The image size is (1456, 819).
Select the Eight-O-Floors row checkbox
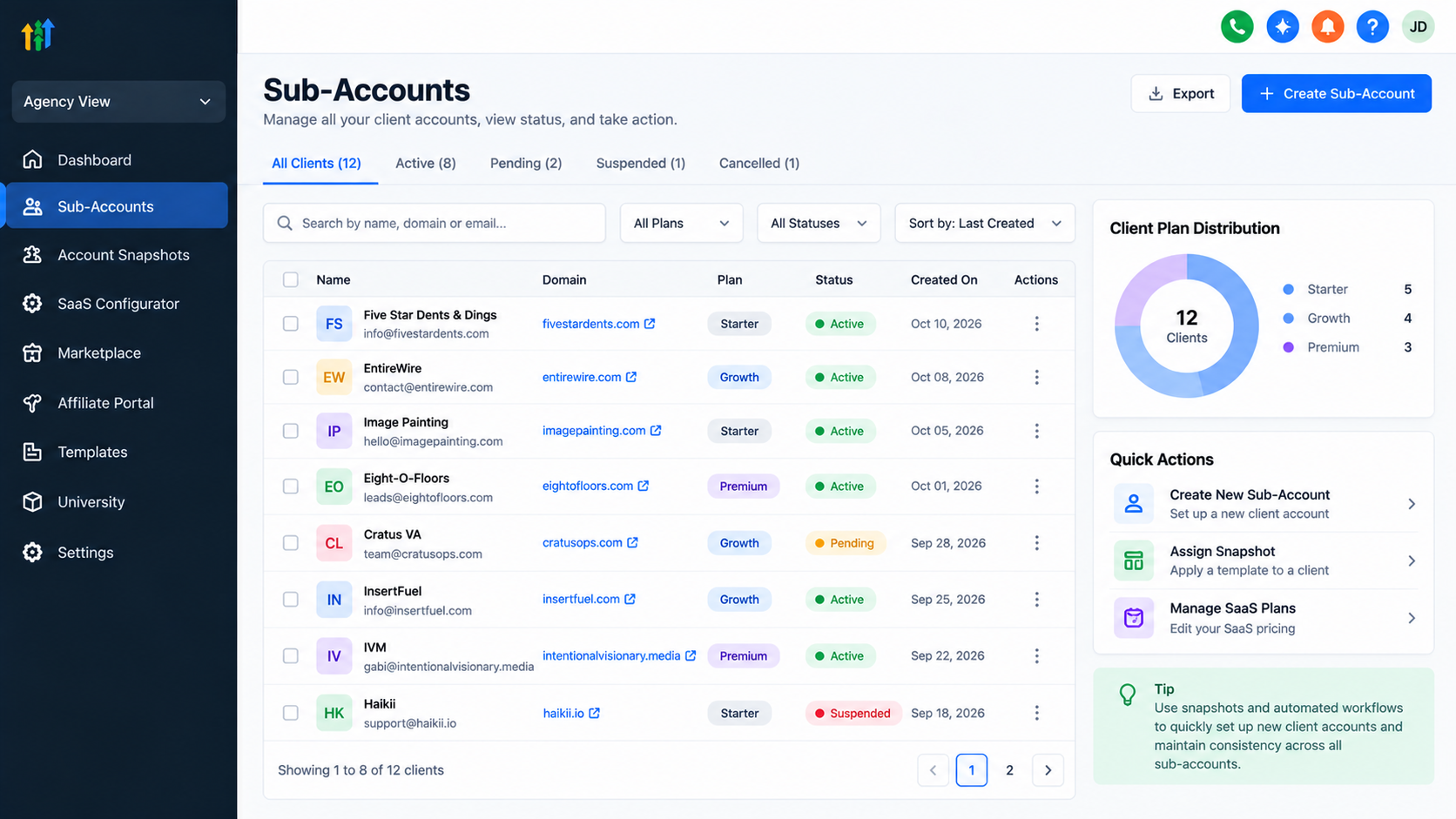coord(291,487)
